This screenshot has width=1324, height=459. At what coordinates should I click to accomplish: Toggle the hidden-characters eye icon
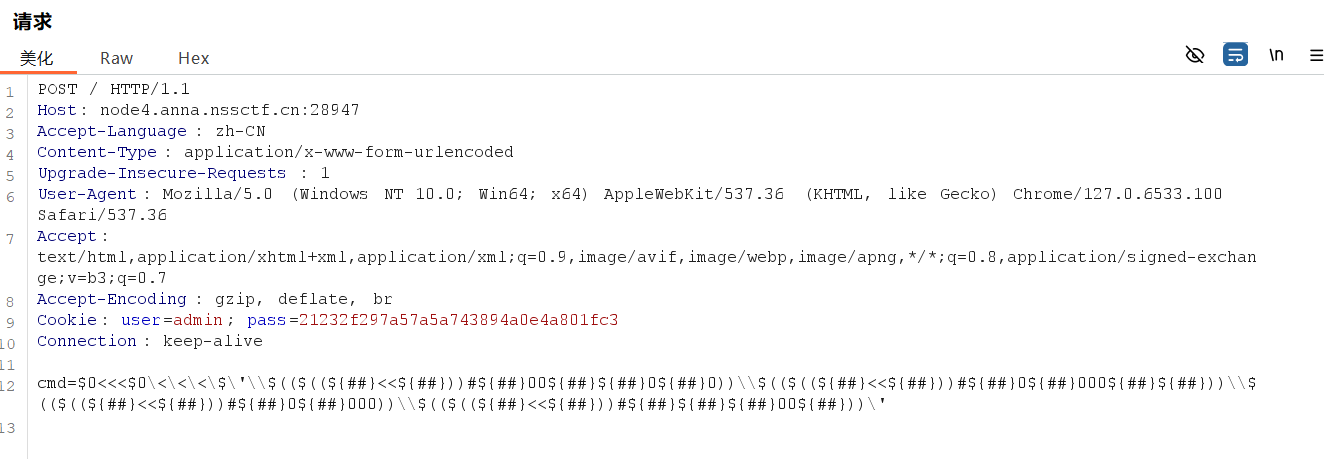[x=1194, y=55]
